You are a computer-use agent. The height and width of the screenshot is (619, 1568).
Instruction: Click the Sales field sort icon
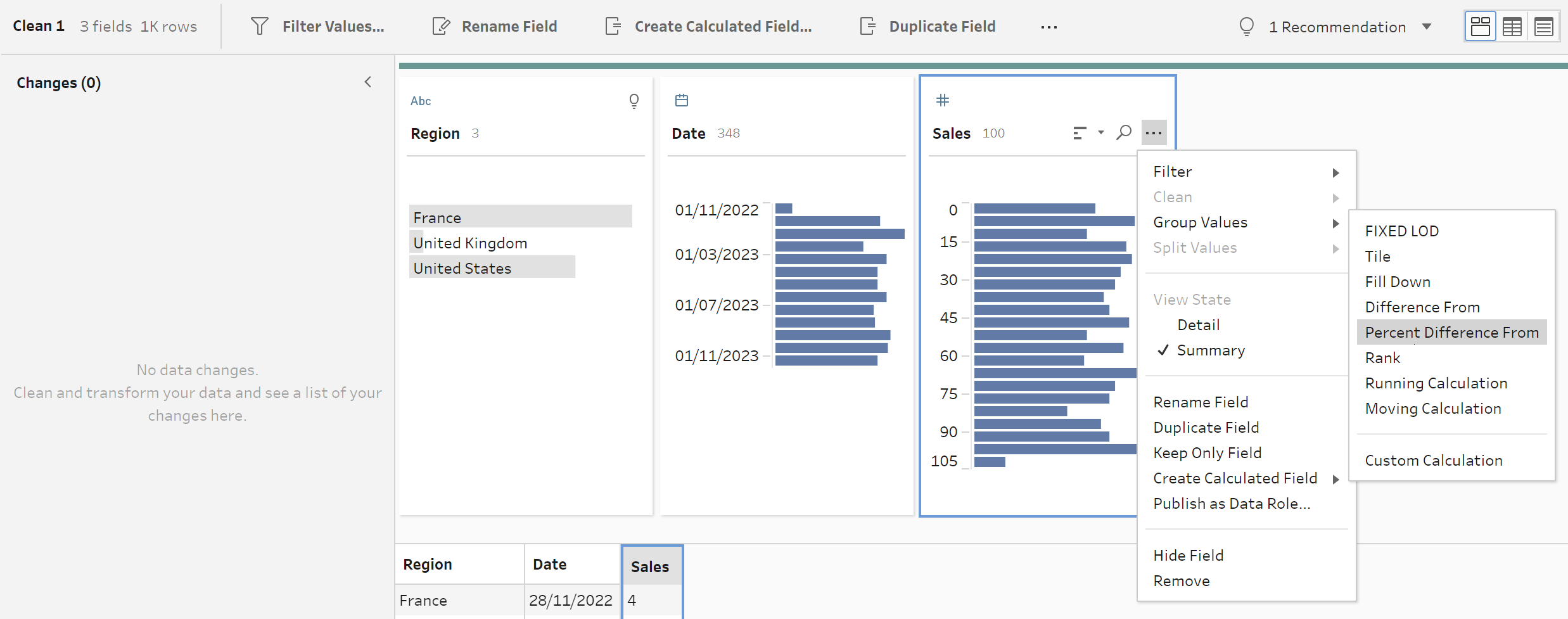[1080, 133]
